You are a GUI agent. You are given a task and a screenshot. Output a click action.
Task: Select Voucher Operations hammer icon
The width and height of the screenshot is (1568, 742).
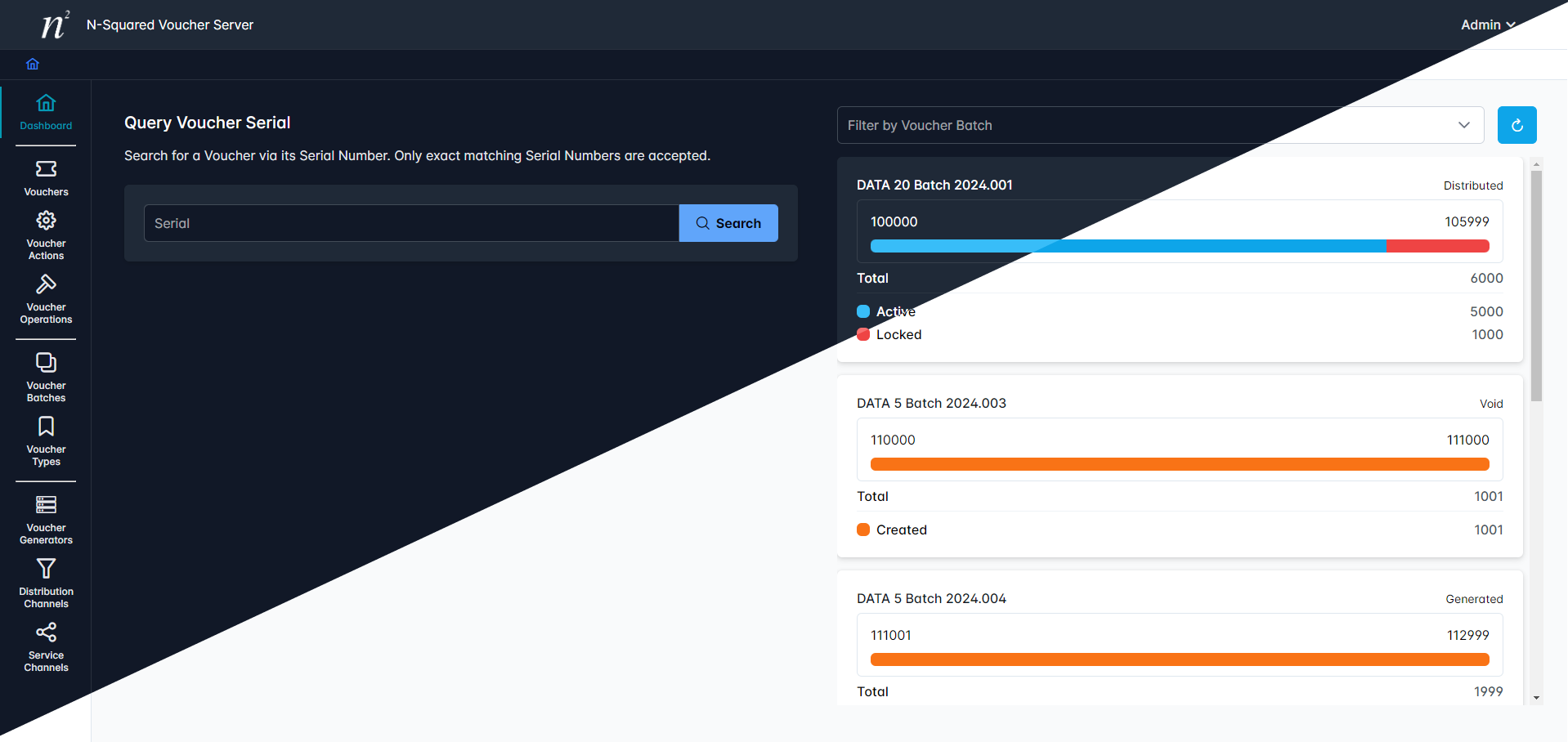46,284
